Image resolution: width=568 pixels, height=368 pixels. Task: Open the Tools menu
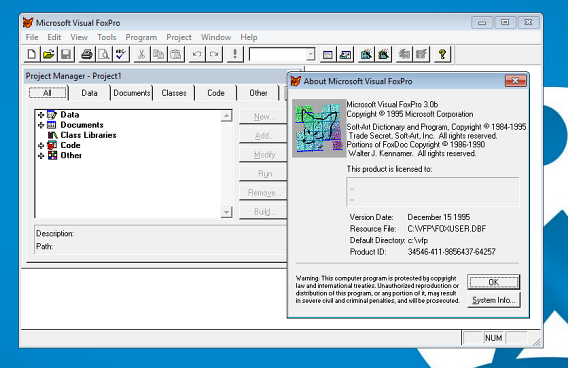pos(106,37)
